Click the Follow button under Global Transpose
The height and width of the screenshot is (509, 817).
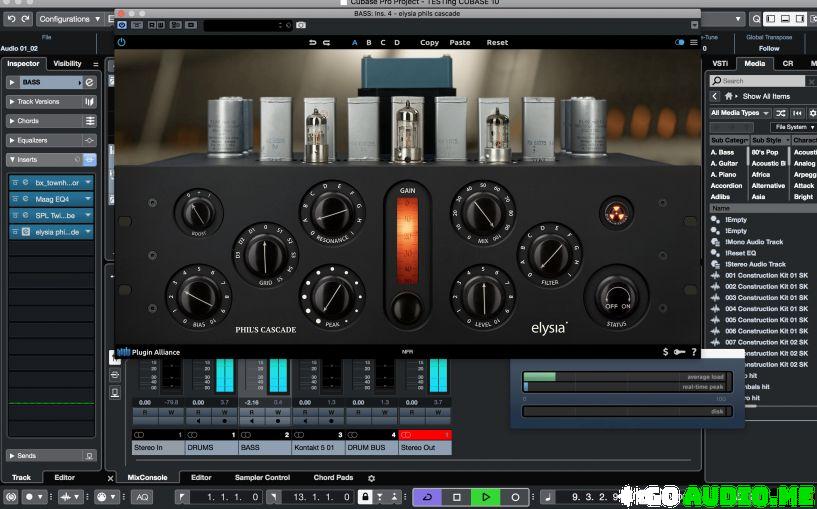(x=769, y=48)
